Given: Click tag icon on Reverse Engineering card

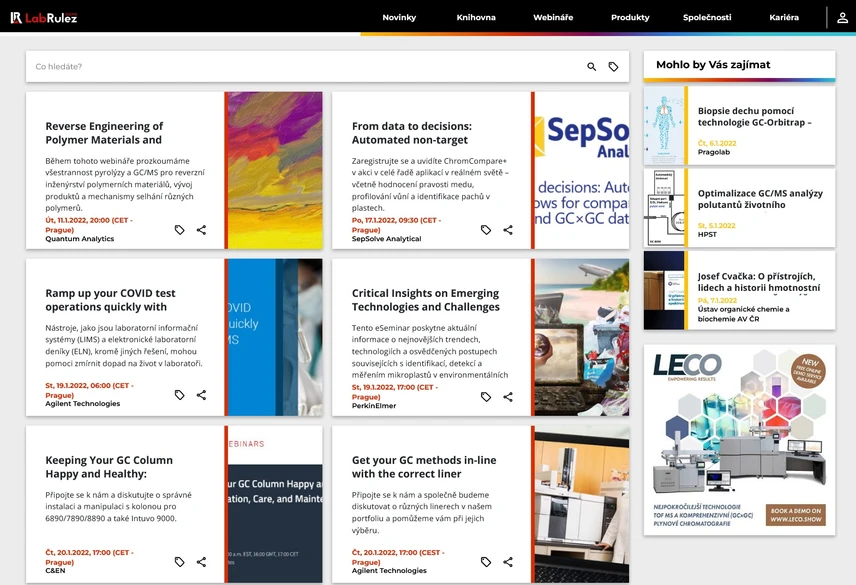Looking at the screenshot, I should [x=180, y=230].
